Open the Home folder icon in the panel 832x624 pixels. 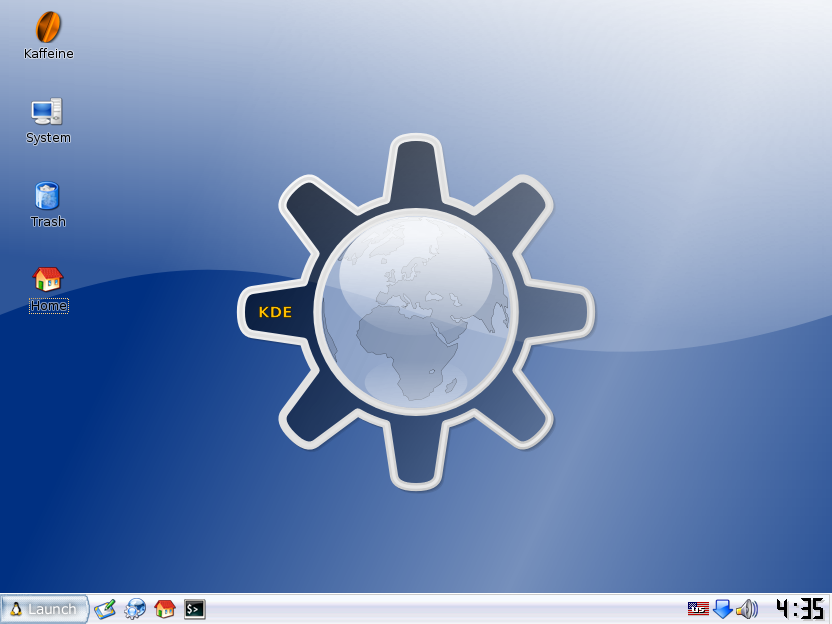(164, 609)
